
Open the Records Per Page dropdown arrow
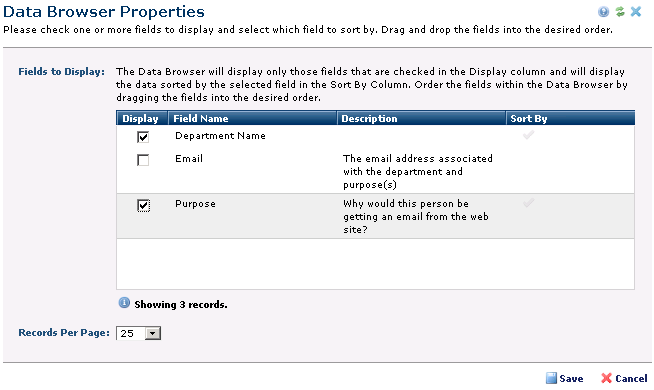(153, 333)
